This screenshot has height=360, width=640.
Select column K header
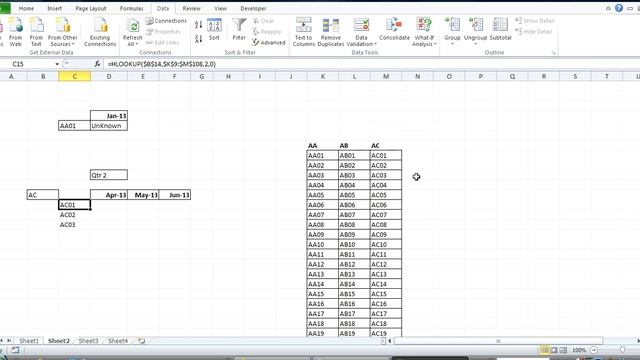click(x=322, y=76)
